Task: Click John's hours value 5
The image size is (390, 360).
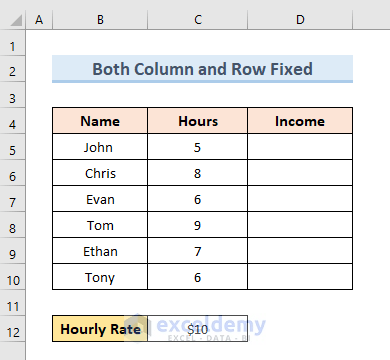Action: point(198,147)
